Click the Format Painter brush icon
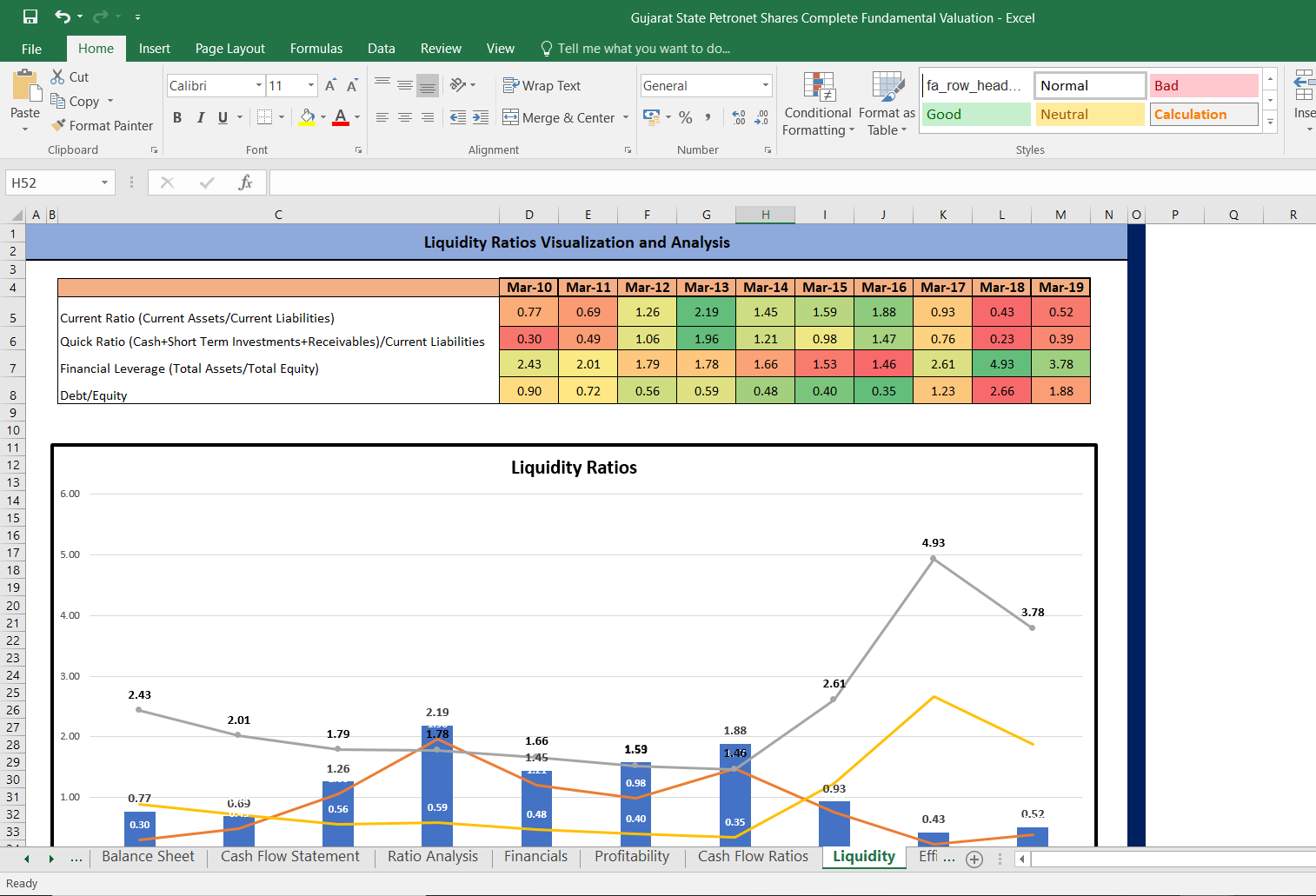Image resolution: width=1316 pixels, height=896 pixels. [58, 125]
